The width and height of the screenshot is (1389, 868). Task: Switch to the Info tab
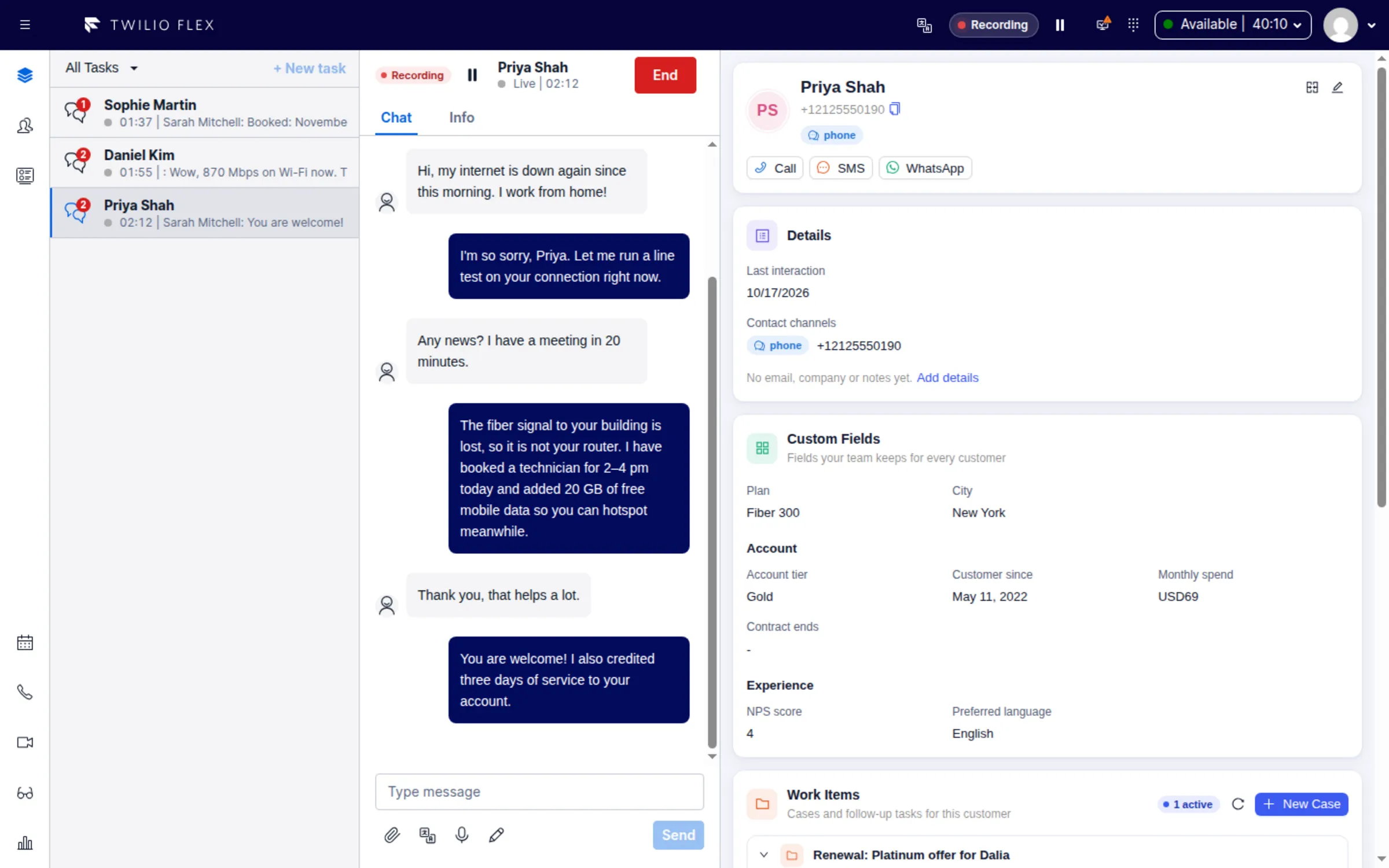pyautogui.click(x=462, y=117)
